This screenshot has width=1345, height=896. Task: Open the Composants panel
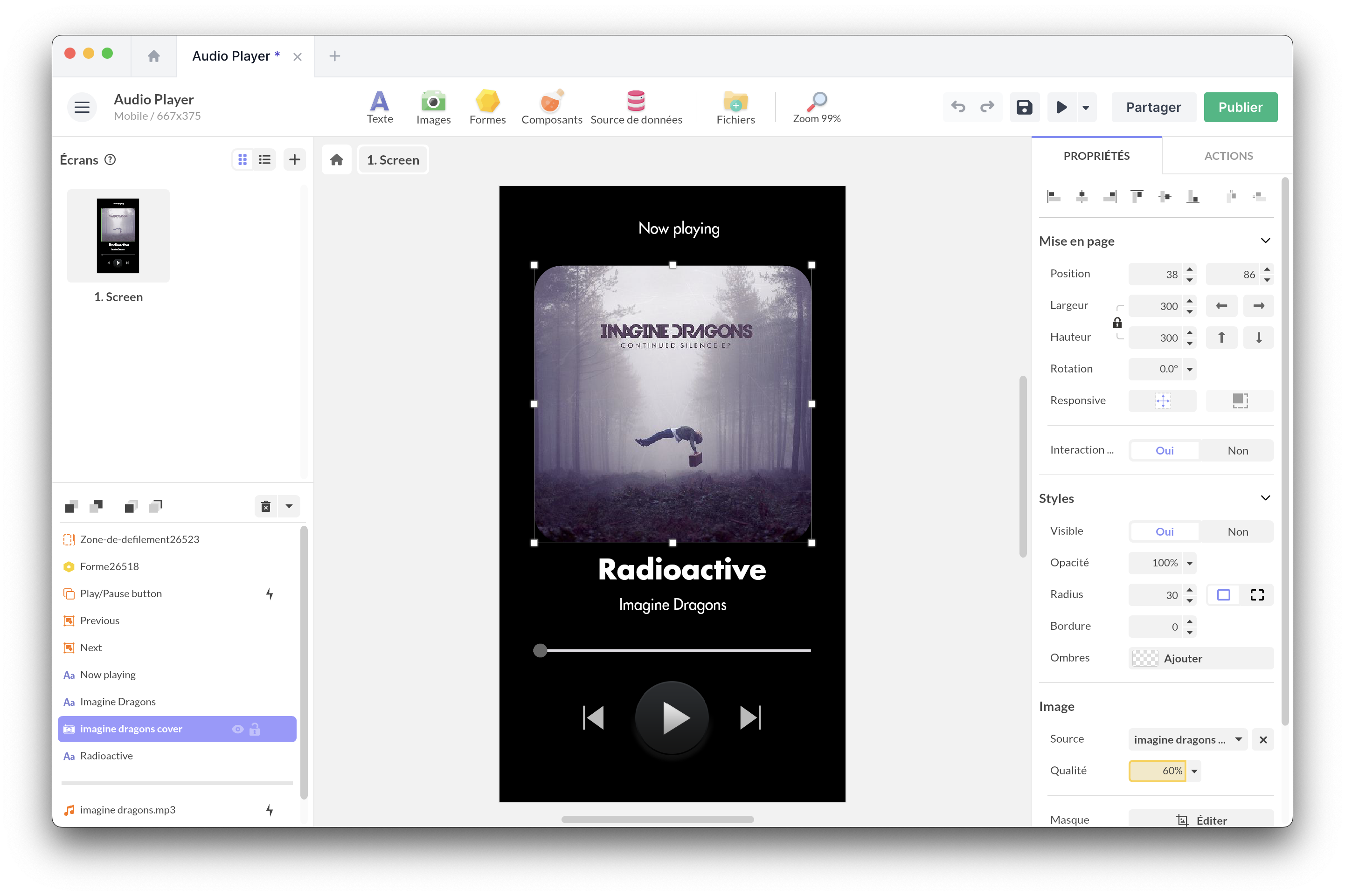[x=551, y=107]
